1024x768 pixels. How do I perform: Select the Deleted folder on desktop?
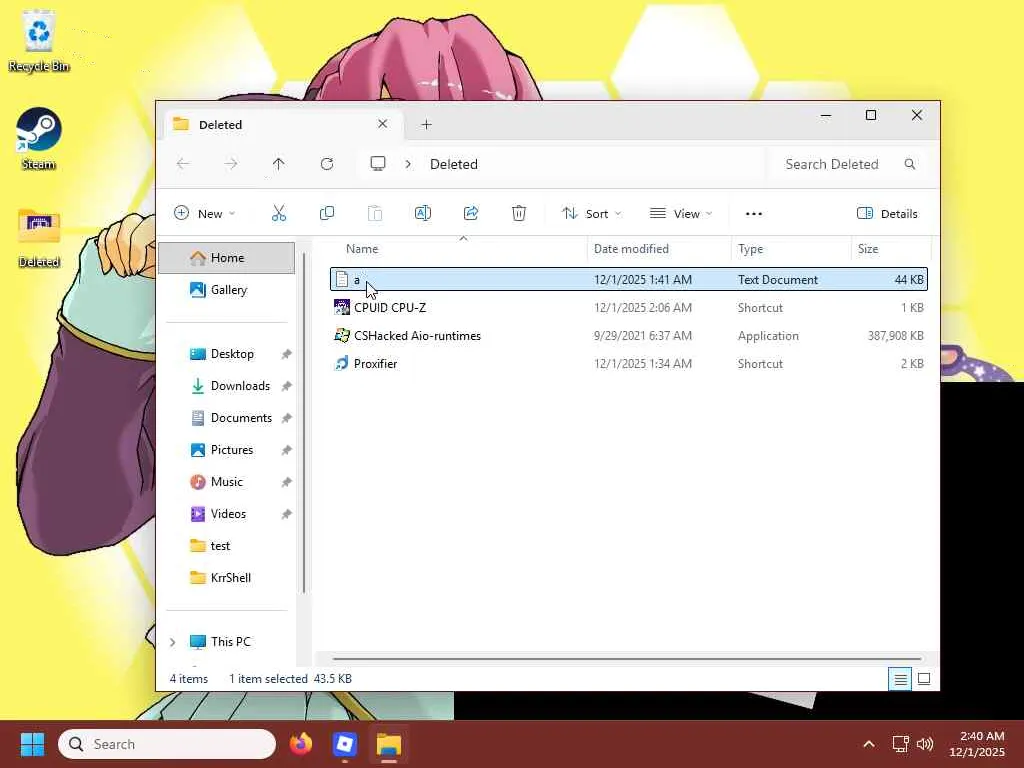pyautogui.click(x=39, y=238)
